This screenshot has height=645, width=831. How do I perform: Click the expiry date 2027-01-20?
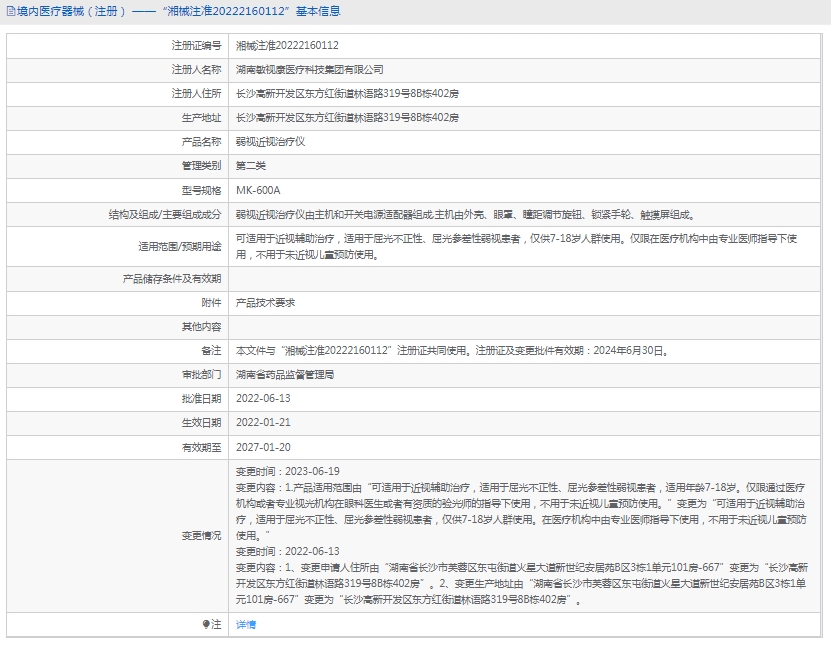point(263,447)
